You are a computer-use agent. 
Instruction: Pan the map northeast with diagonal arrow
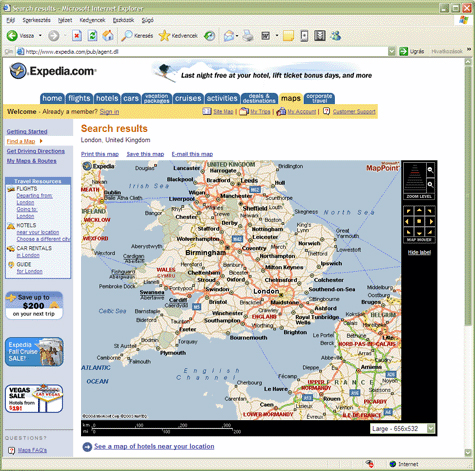point(430,211)
